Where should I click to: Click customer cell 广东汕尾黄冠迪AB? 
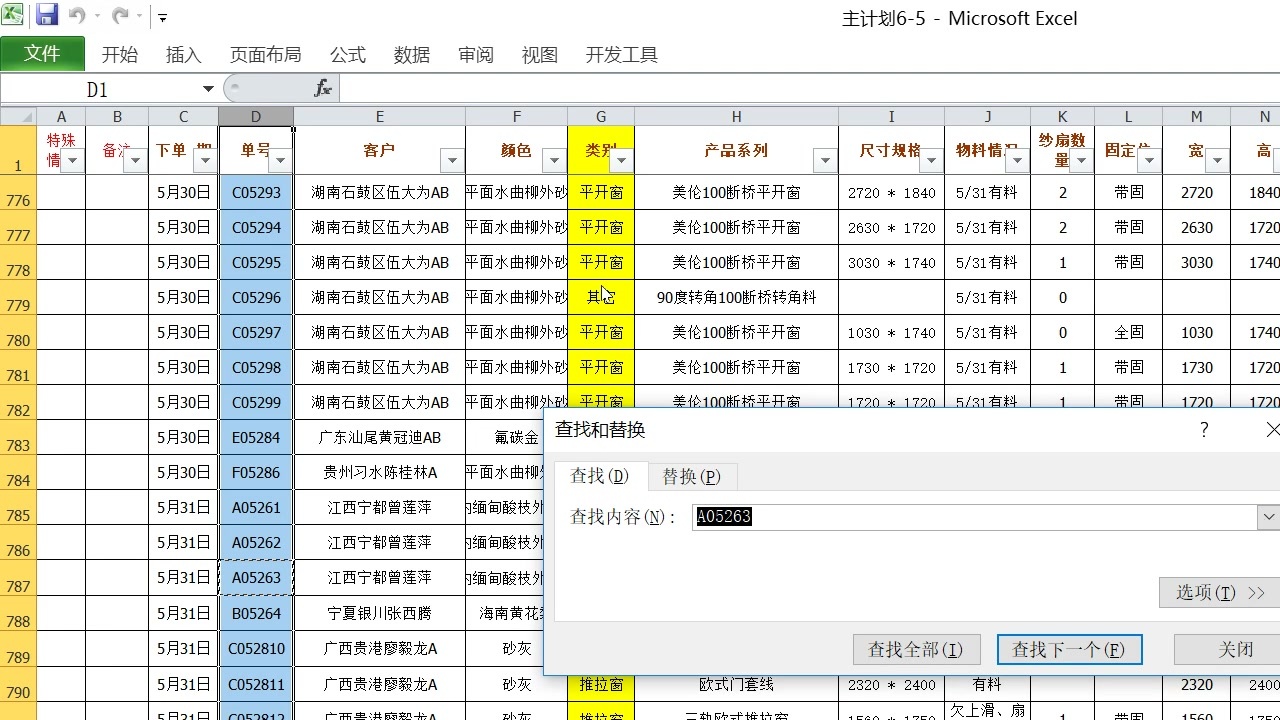coord(380,437)
